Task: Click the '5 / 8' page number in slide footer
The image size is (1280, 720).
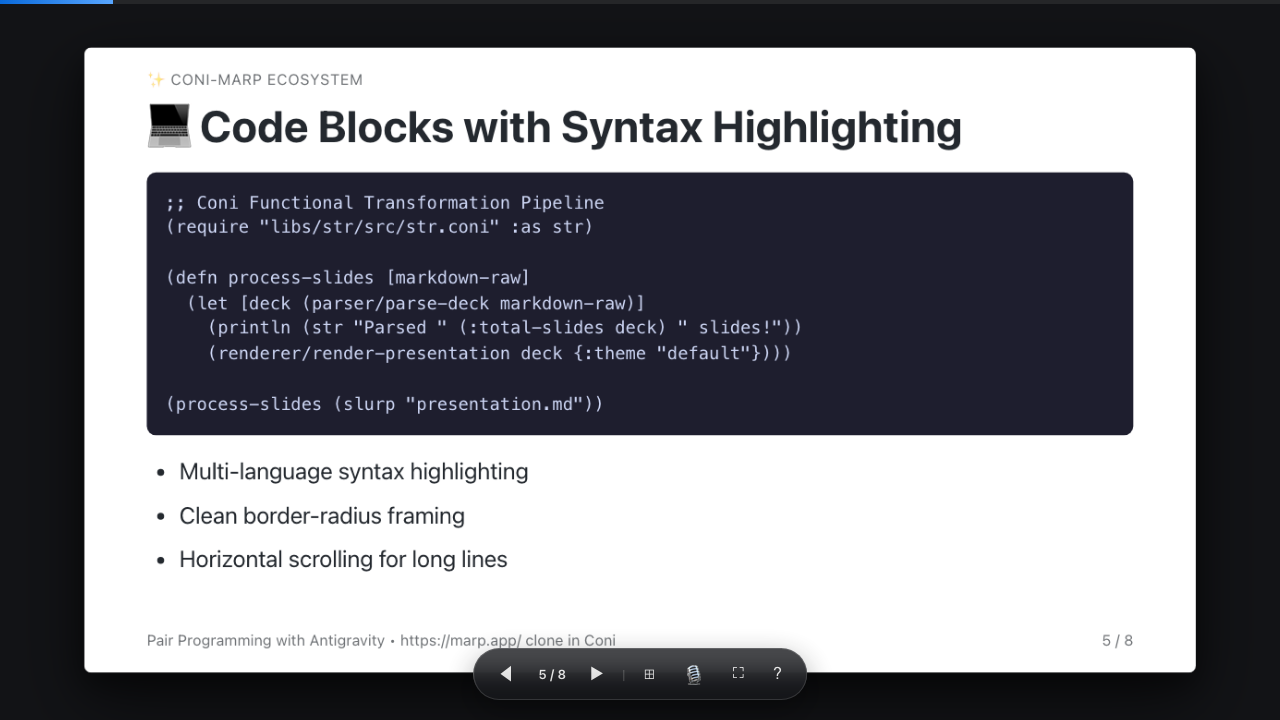Action: 1118,640
